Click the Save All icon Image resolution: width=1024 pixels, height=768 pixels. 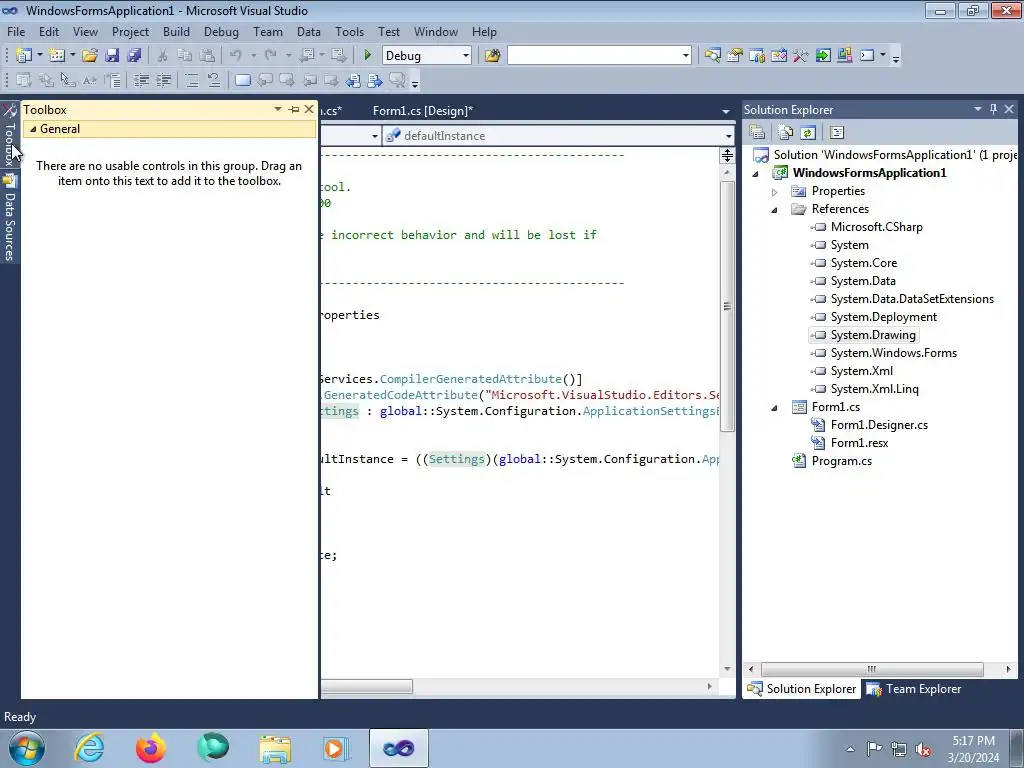click(134, 56)
